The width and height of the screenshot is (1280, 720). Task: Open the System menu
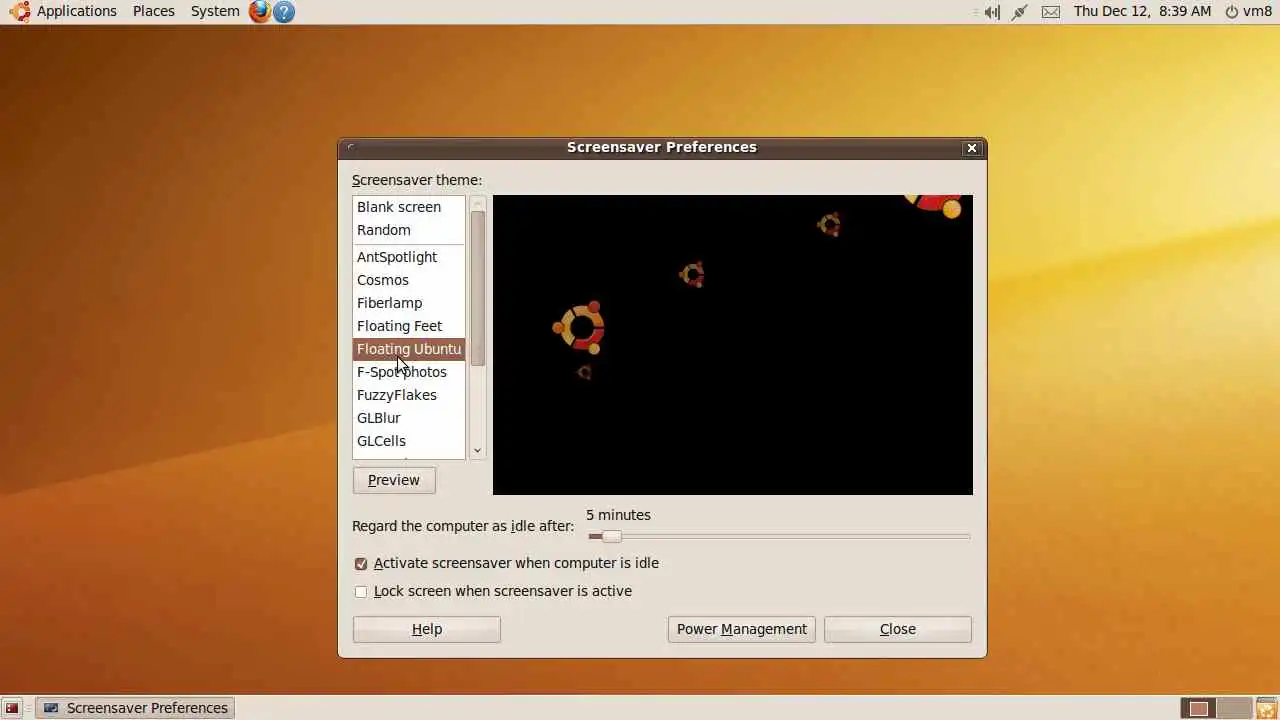215,11
